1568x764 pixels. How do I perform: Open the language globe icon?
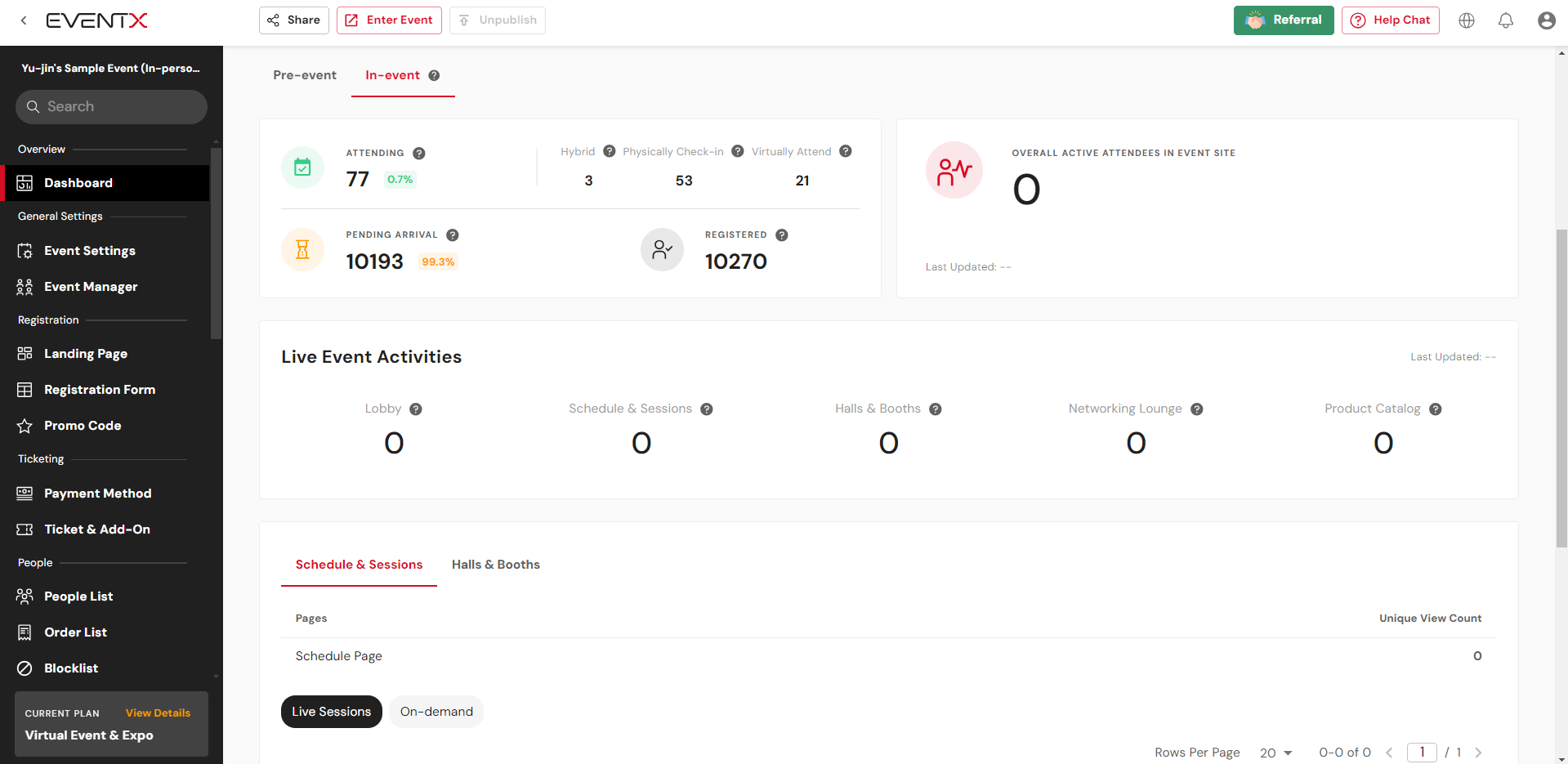coord(1467,20)
